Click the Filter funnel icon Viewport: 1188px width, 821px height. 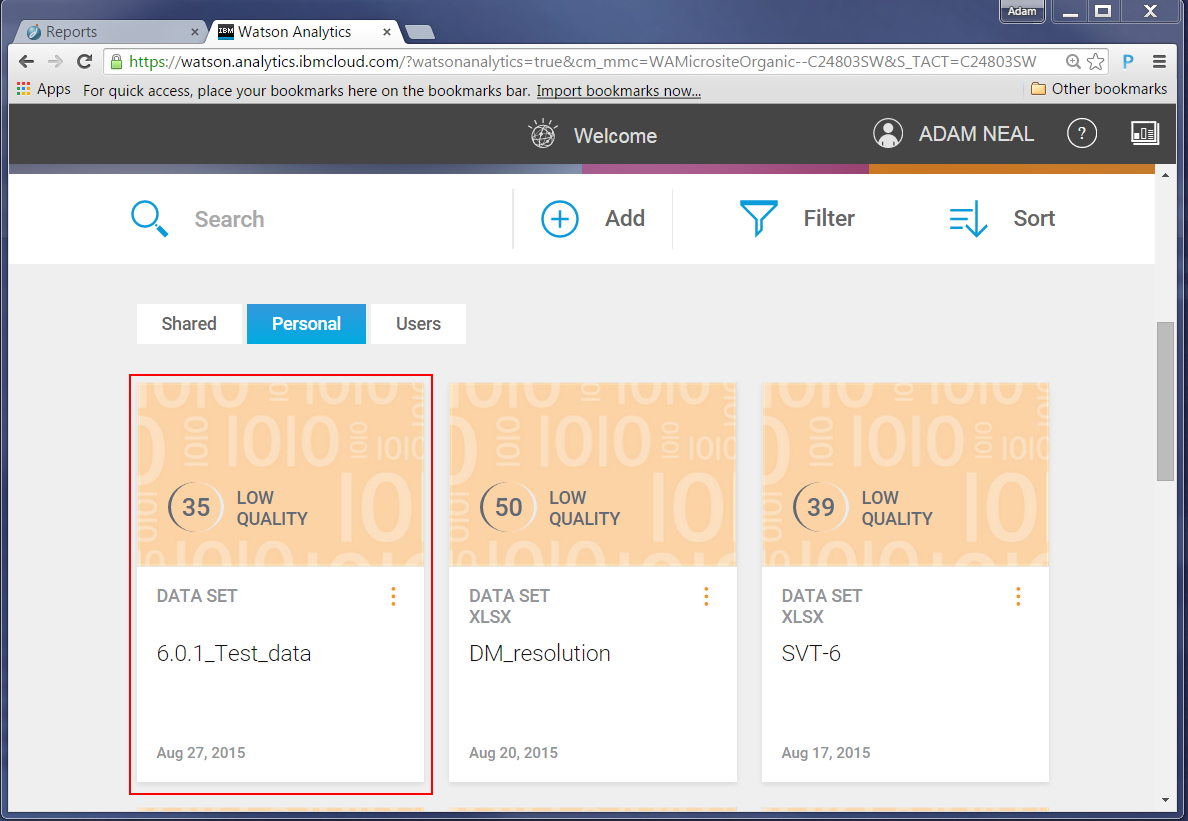point(758,218)
